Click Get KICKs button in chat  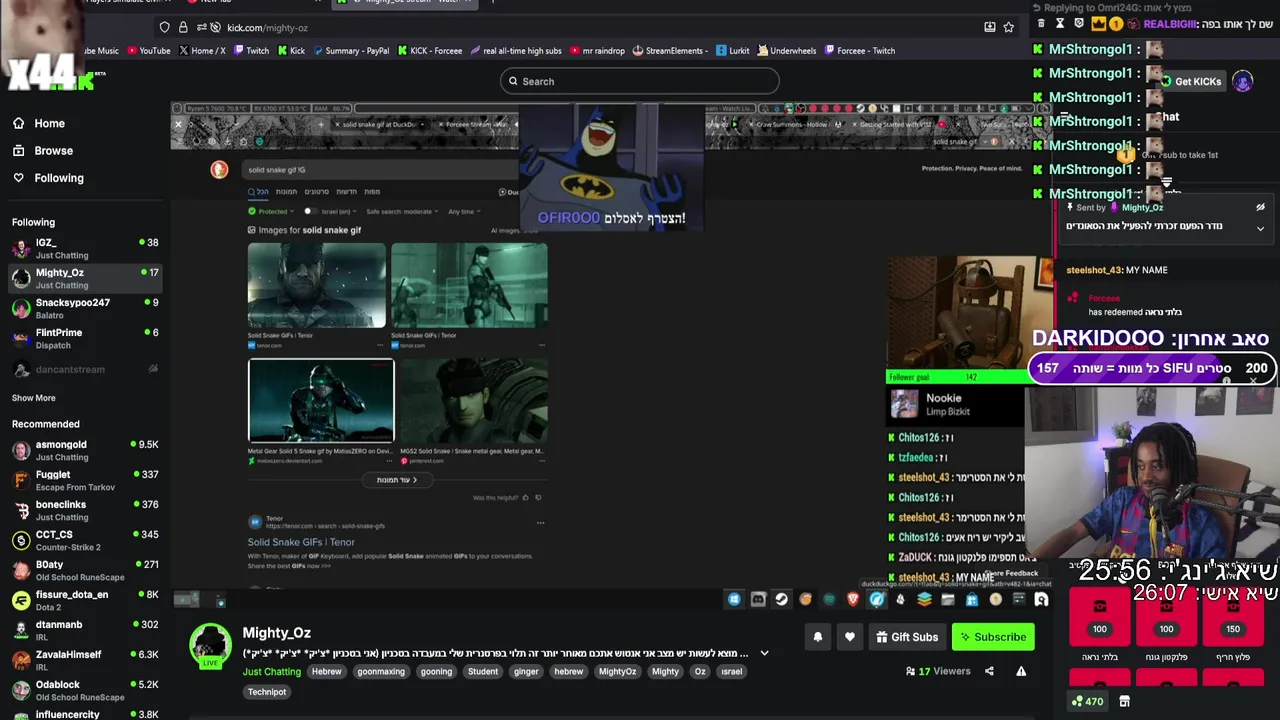pos(1191,81)
